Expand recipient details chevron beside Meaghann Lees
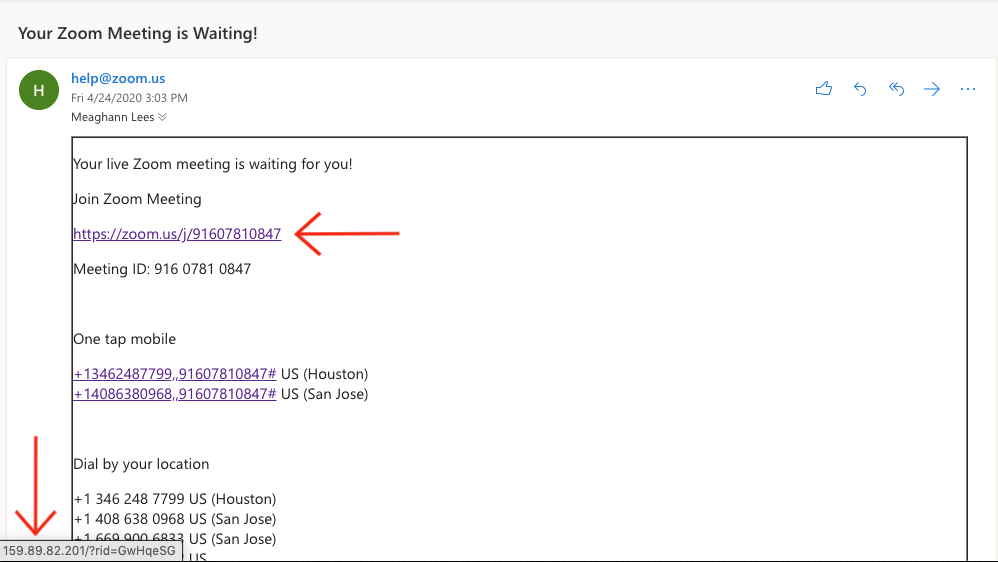The image size is (998, 562). click(162, 117)
